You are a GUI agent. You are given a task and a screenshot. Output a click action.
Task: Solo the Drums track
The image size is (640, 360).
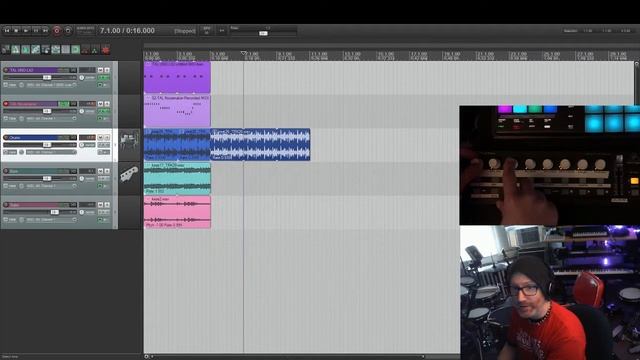(x=107, y=138)
